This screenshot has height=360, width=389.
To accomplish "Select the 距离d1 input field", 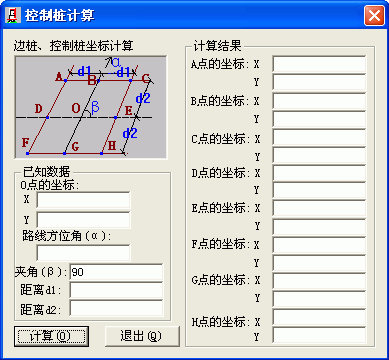I will pos(116,290).
